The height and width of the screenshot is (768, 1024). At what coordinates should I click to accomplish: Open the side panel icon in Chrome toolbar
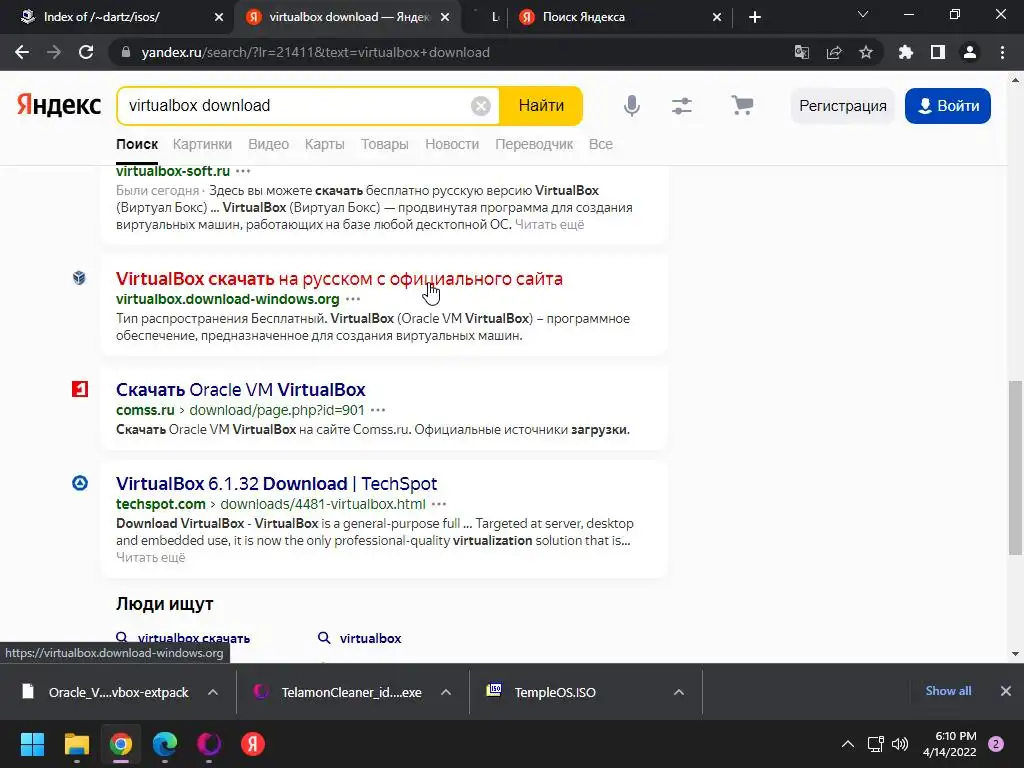pyautogui.click(x=938, y=52)
